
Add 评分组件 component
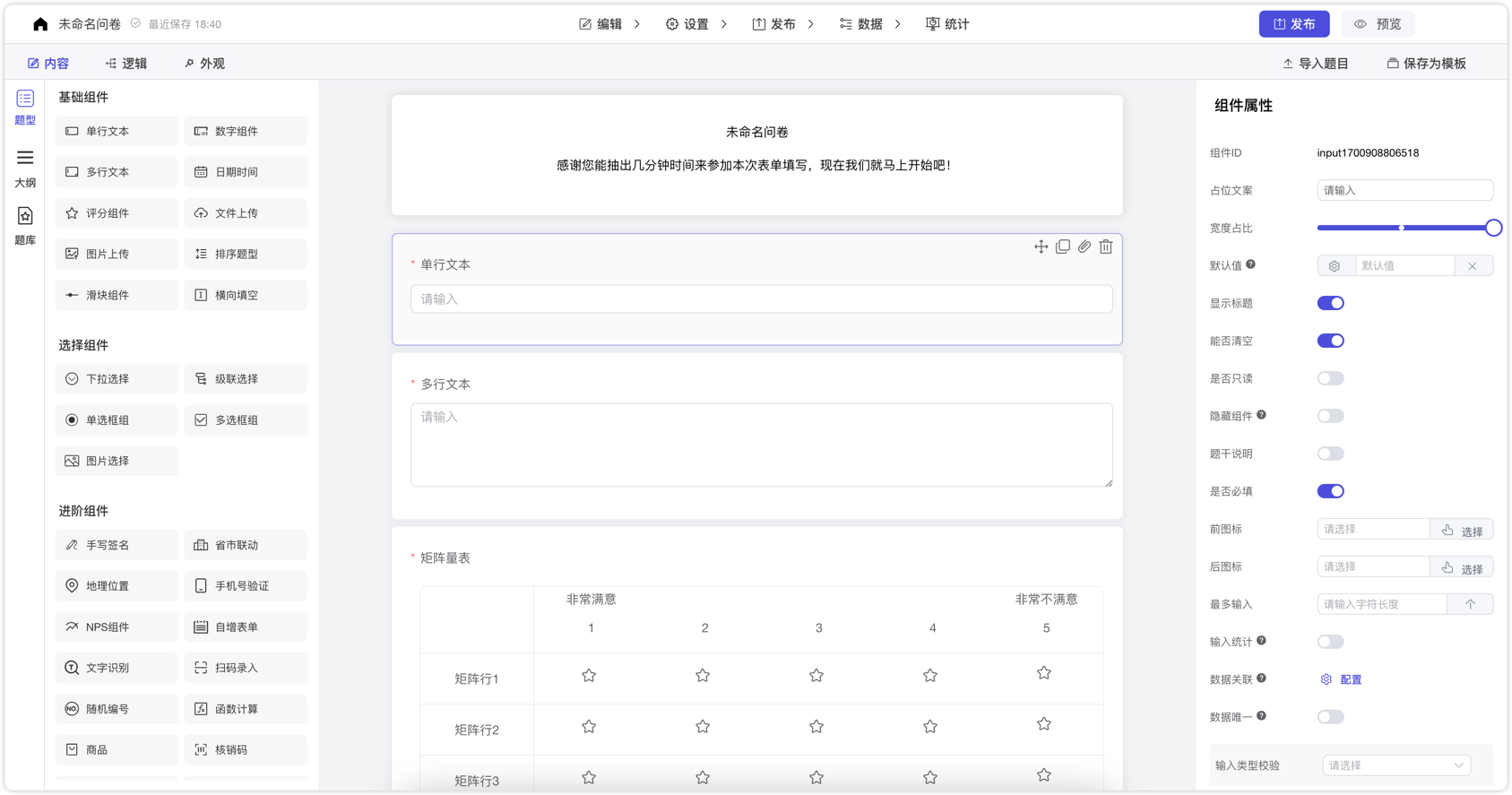tap(117, 213)
